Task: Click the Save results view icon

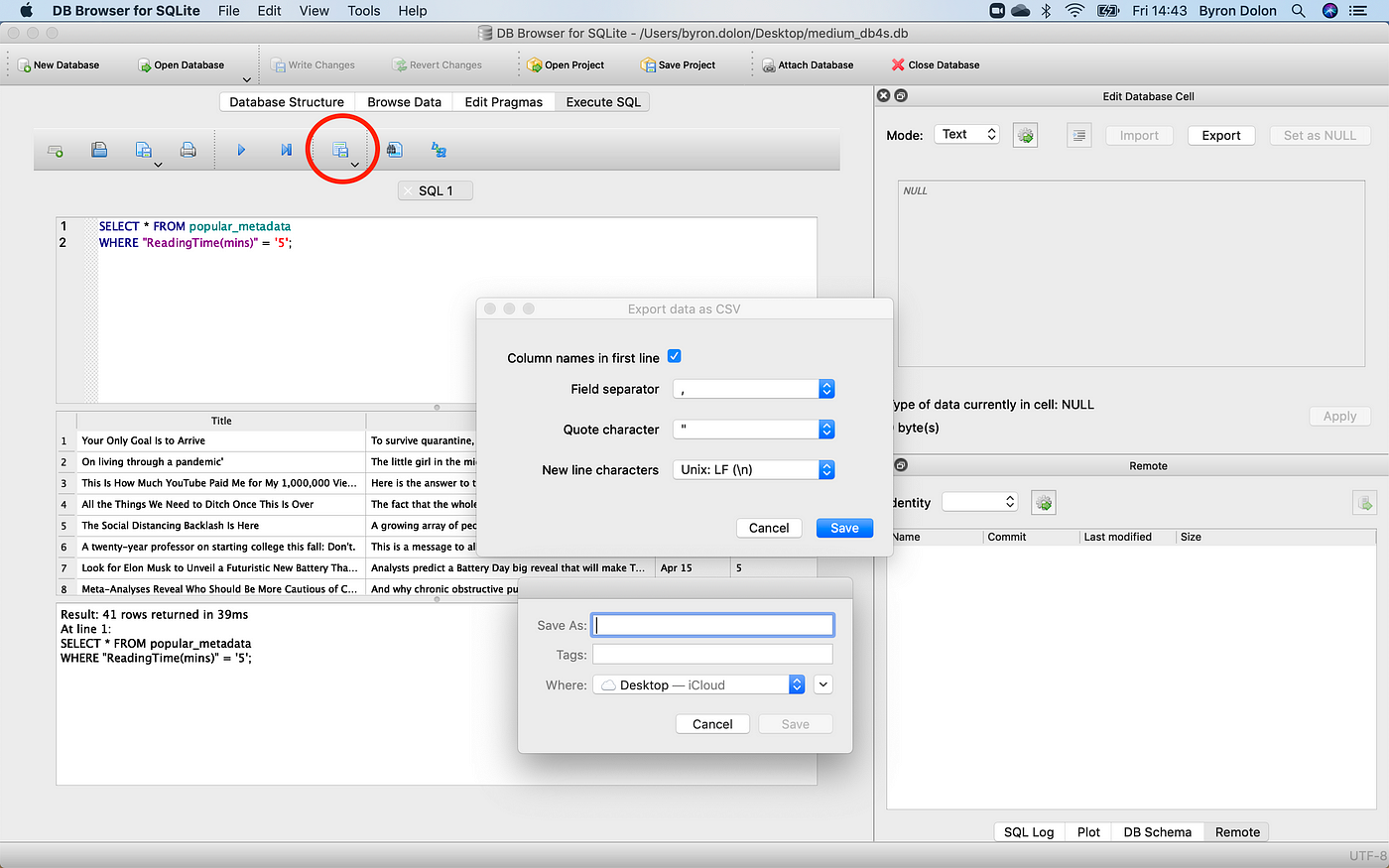Action: click(339, 150)
